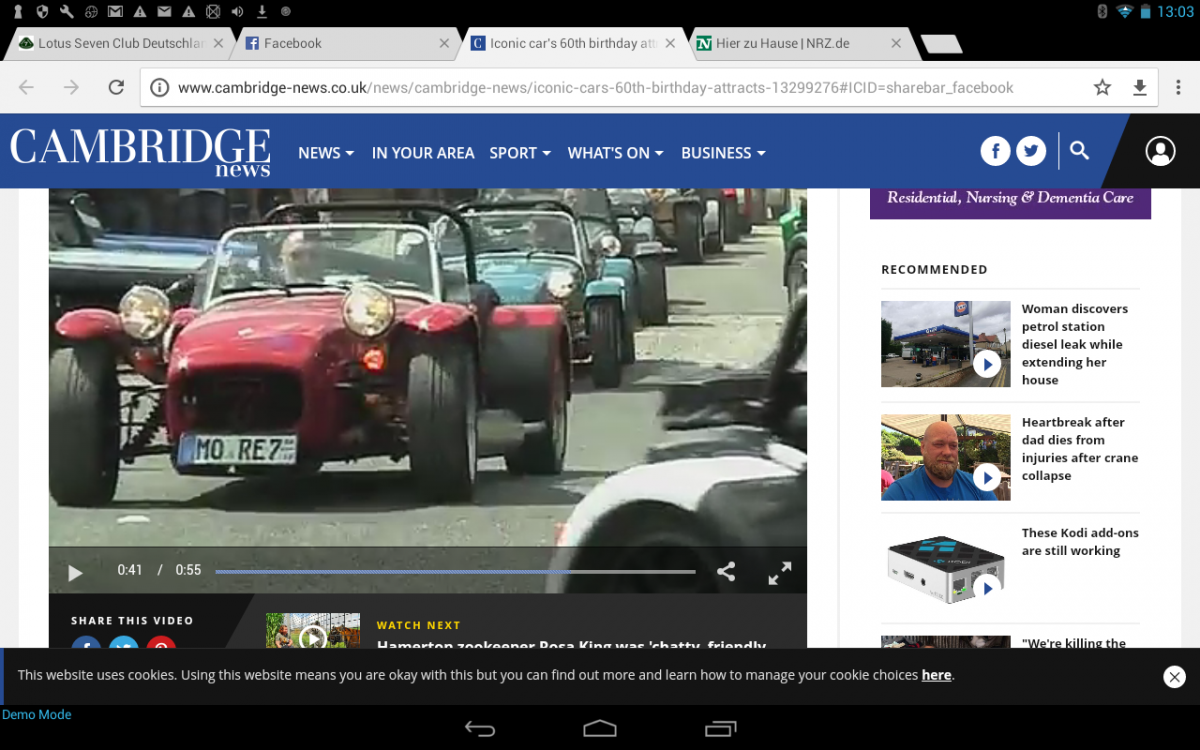Select IN YOUR AREA menu item
The width and height of the screenshot is (1200, 750).
423,153
